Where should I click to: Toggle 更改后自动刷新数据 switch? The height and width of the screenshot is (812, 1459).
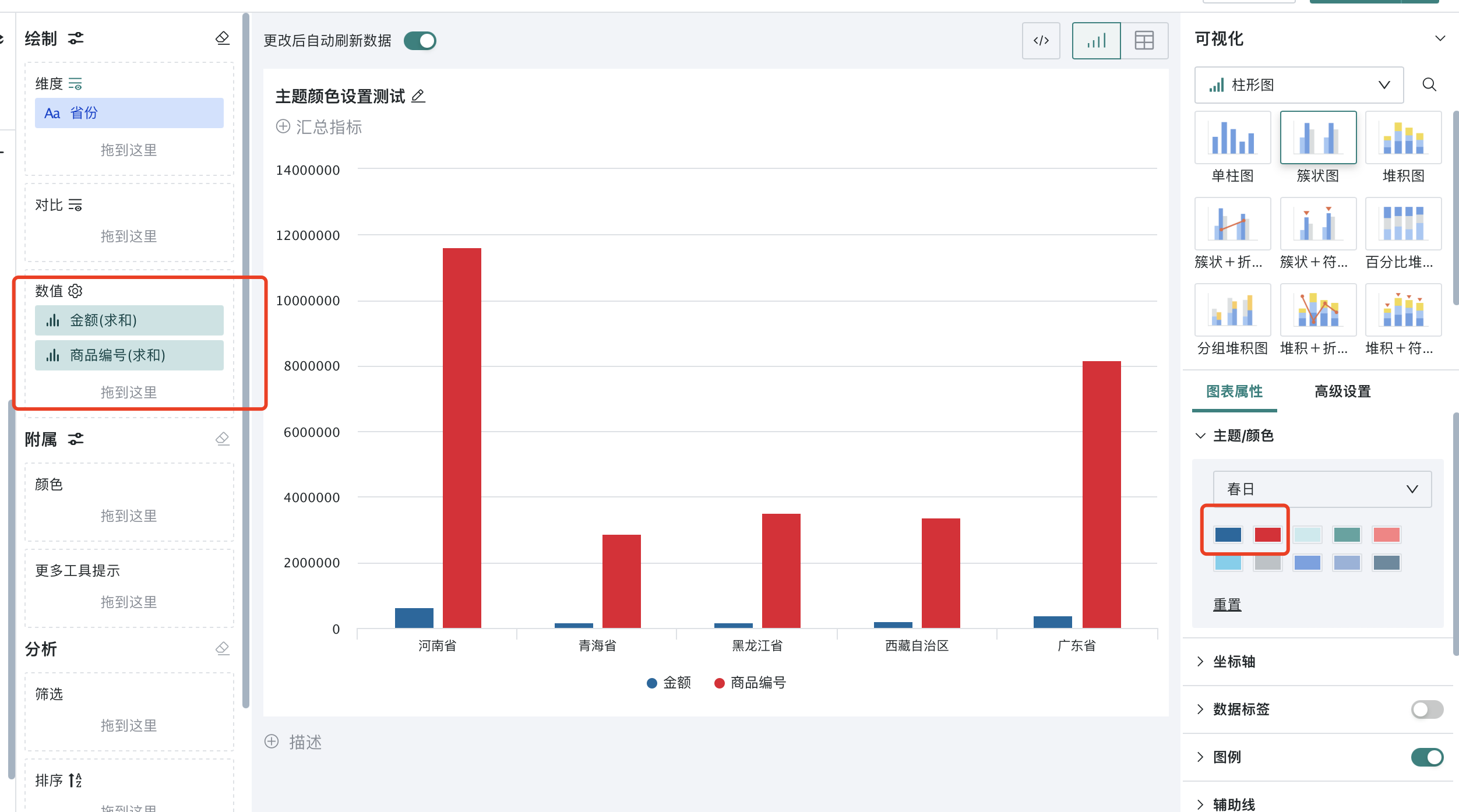pyautogui.click(x=420, y=41)
